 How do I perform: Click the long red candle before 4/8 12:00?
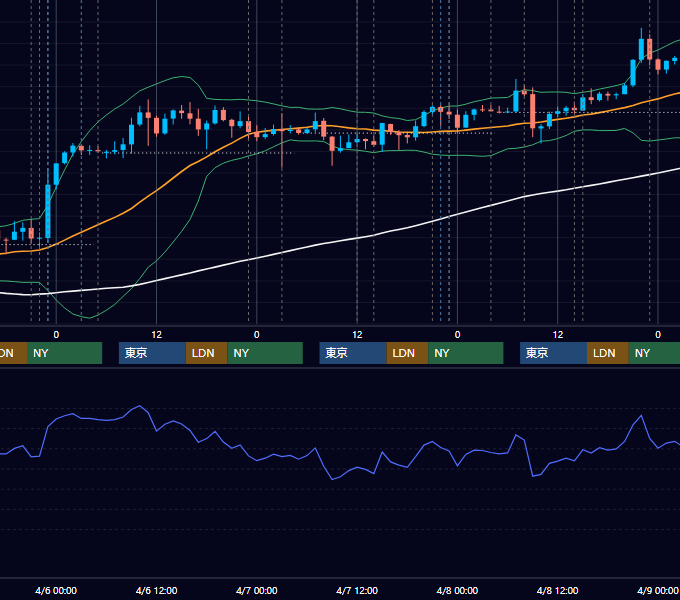point(533,111)
